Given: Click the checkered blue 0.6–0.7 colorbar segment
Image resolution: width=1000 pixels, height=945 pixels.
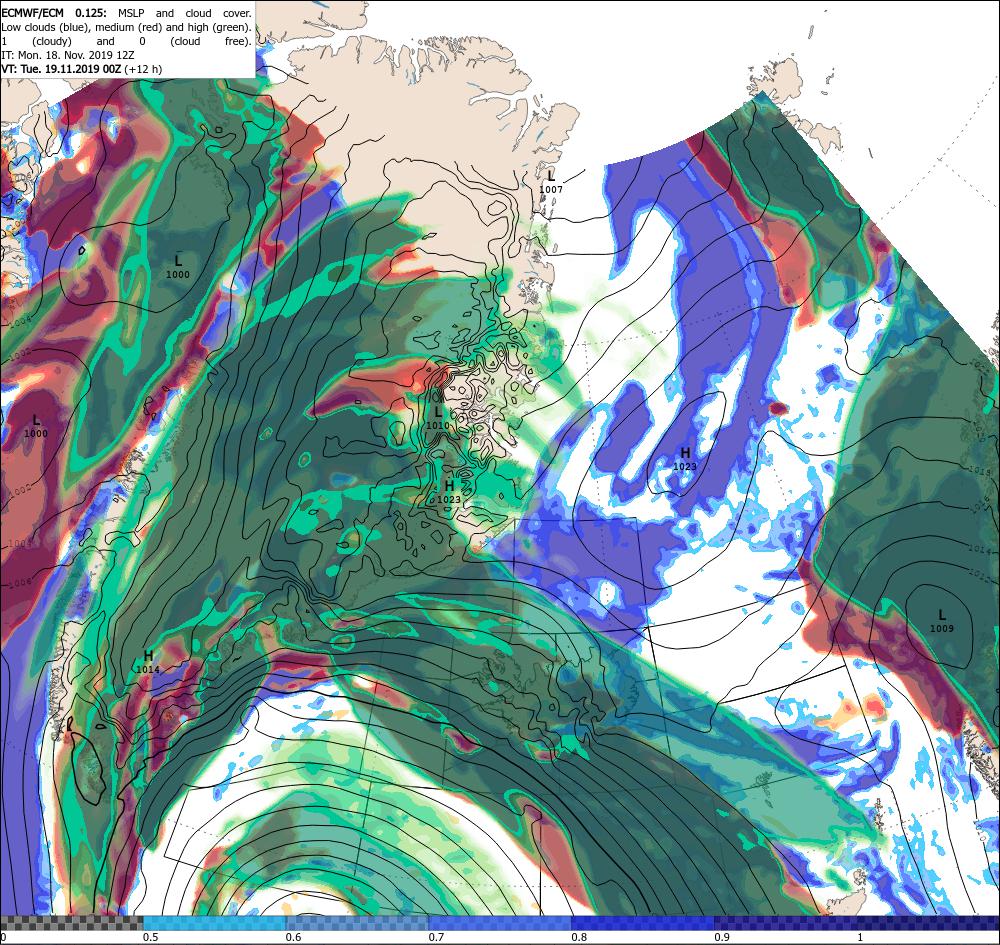Looking at the screenshot, I should tap(357, 923).
